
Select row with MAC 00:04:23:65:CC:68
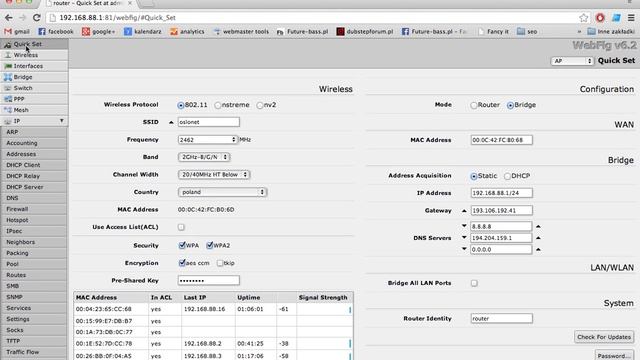(x=213, y=309)
